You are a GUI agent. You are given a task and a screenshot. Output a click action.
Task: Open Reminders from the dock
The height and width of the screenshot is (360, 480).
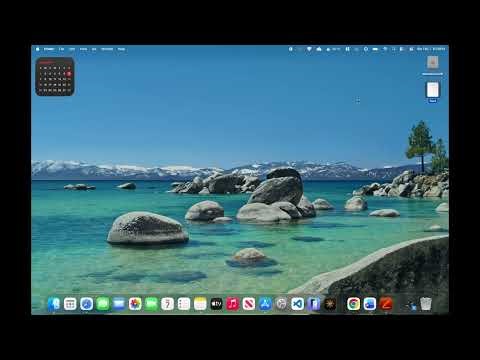pos(184,304)
